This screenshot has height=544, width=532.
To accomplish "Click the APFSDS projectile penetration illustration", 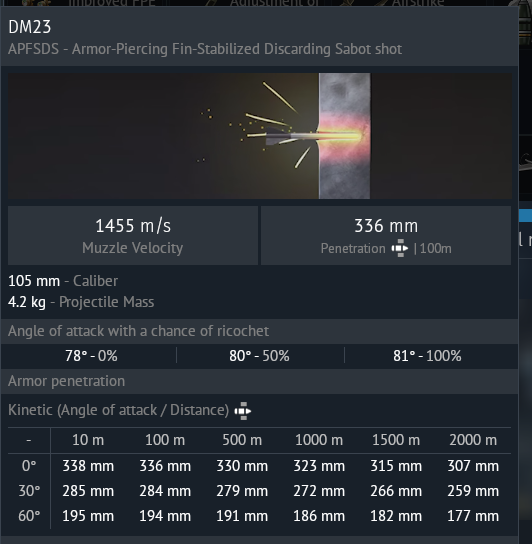I will point(260,136).
